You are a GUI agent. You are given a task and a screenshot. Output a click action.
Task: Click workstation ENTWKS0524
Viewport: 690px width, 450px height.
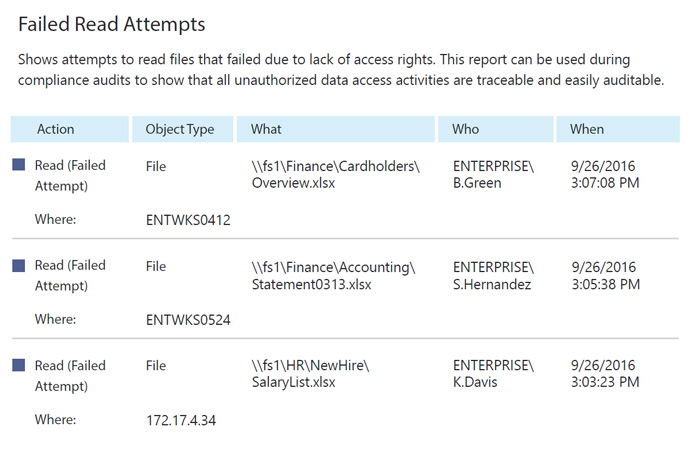[188, 320]
